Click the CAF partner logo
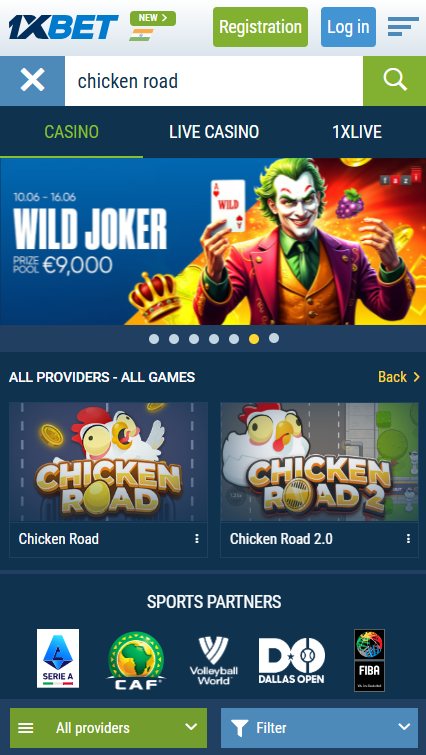 point(136,661)
